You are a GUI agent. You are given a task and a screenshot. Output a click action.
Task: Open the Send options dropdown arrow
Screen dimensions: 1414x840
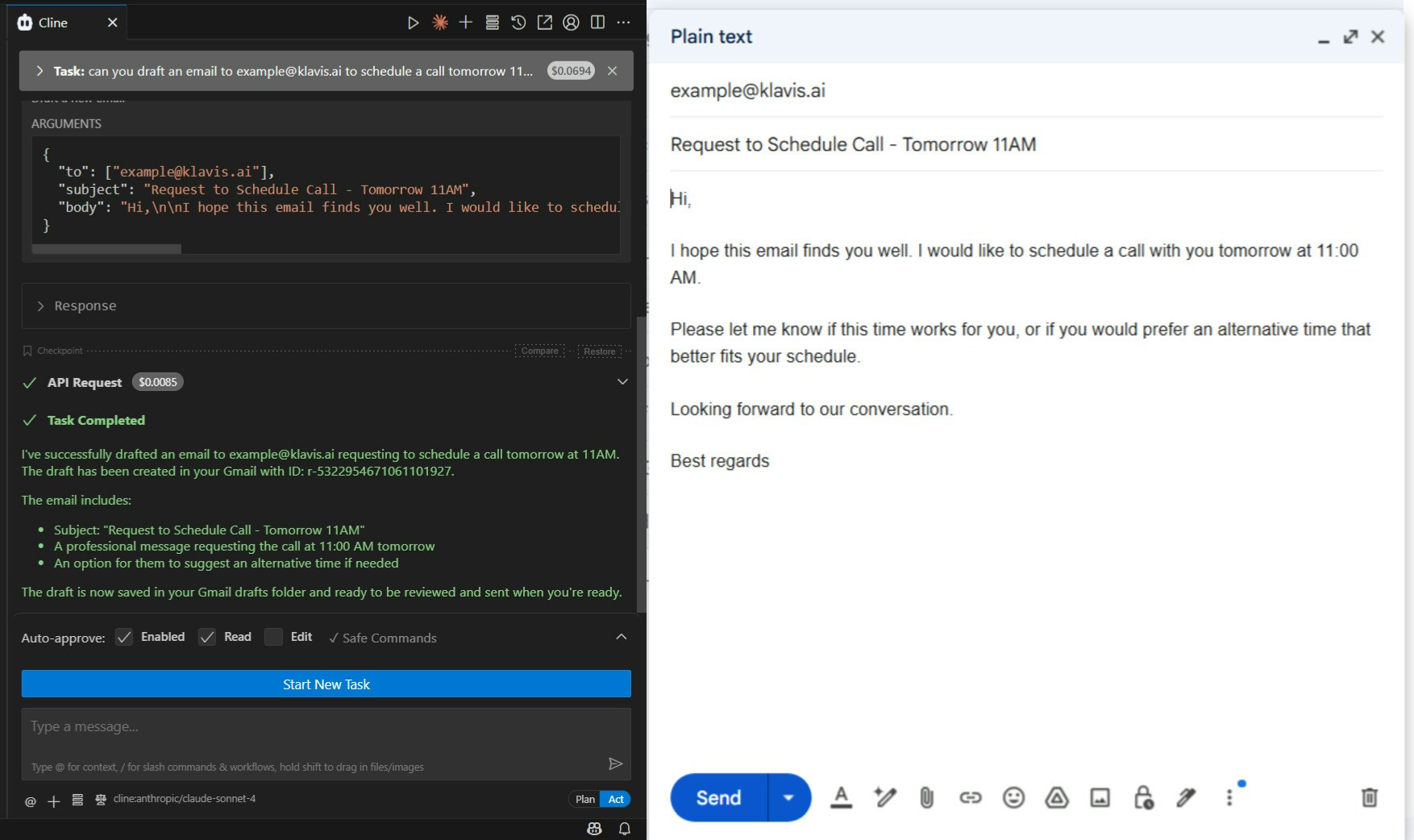pyautogui.click(x=789, y=797)
